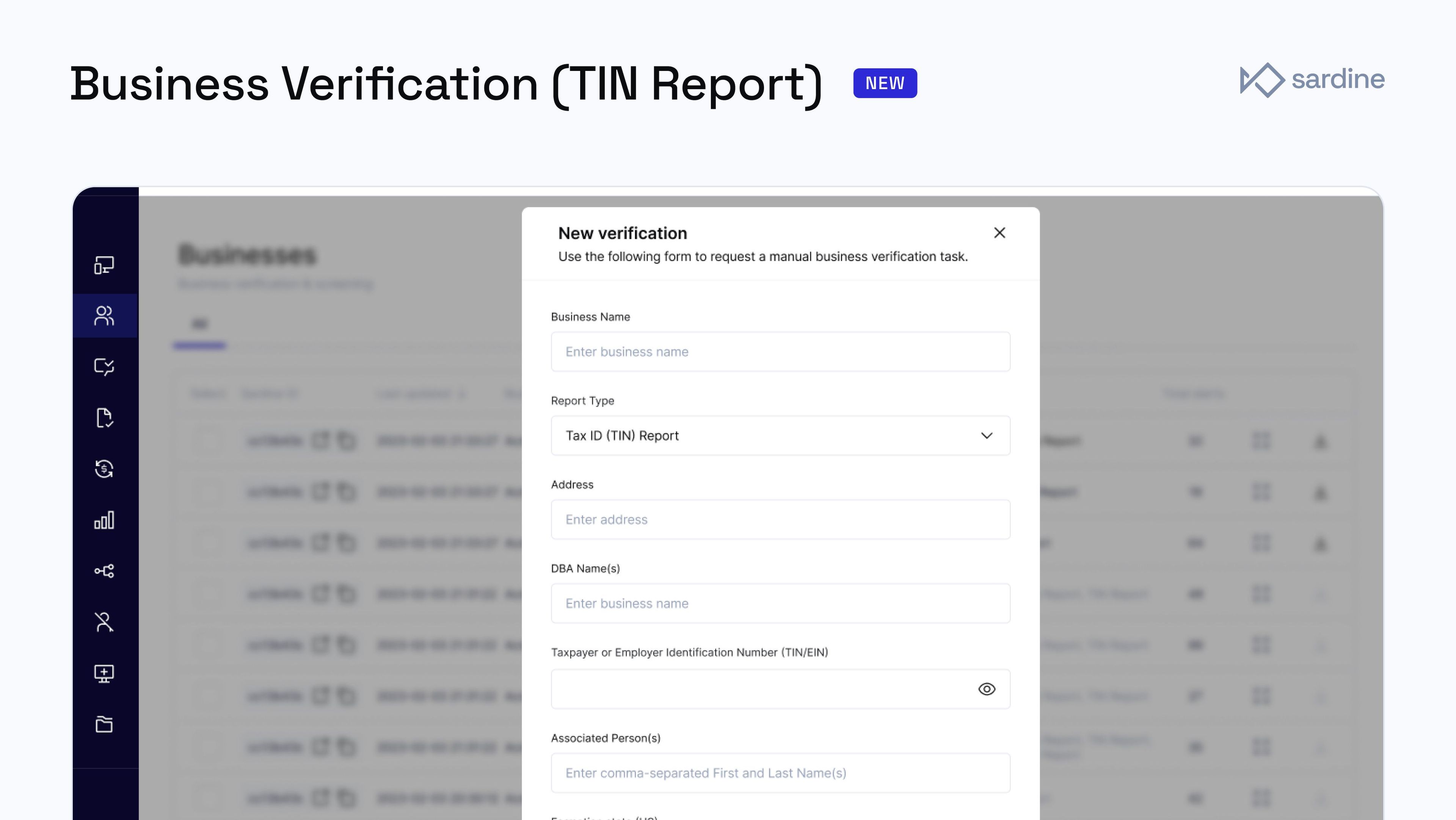Screen dimensions: 1456x820
Task: Toggle TIN/EIN visibility with the eye icon
Action: click(986, 689)
